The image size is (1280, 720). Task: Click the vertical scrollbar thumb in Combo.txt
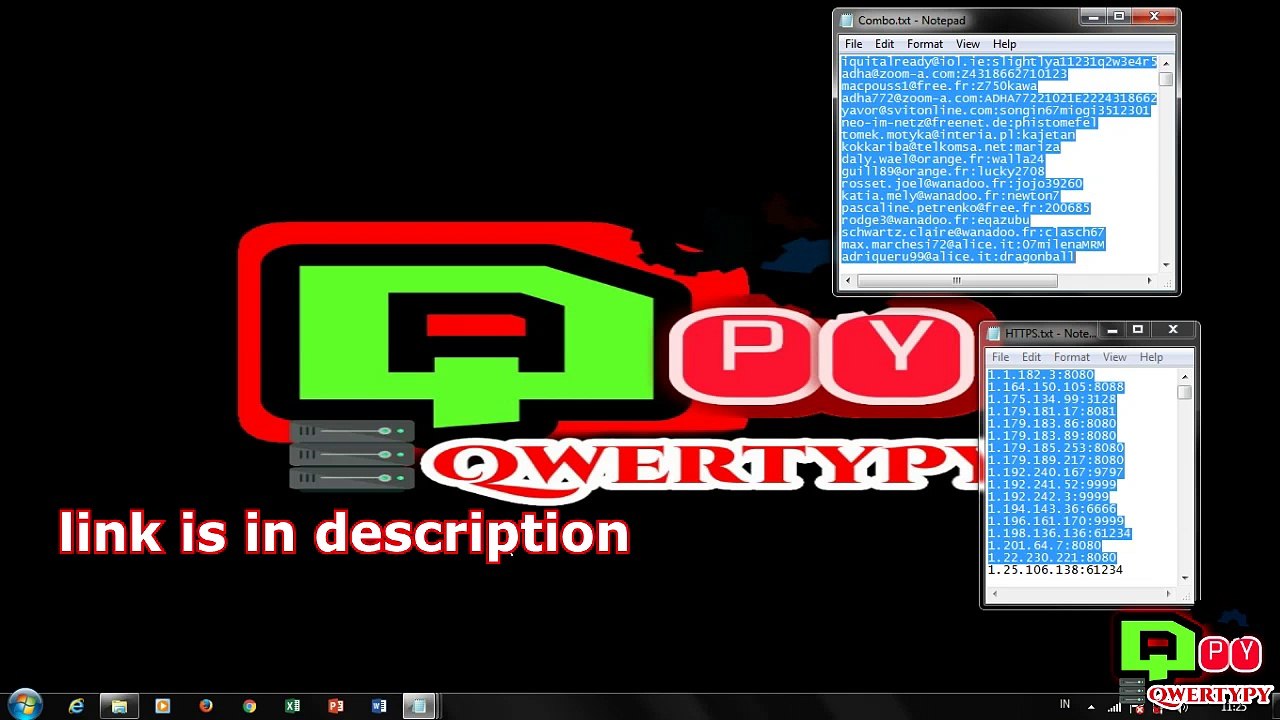[1166, 79]
